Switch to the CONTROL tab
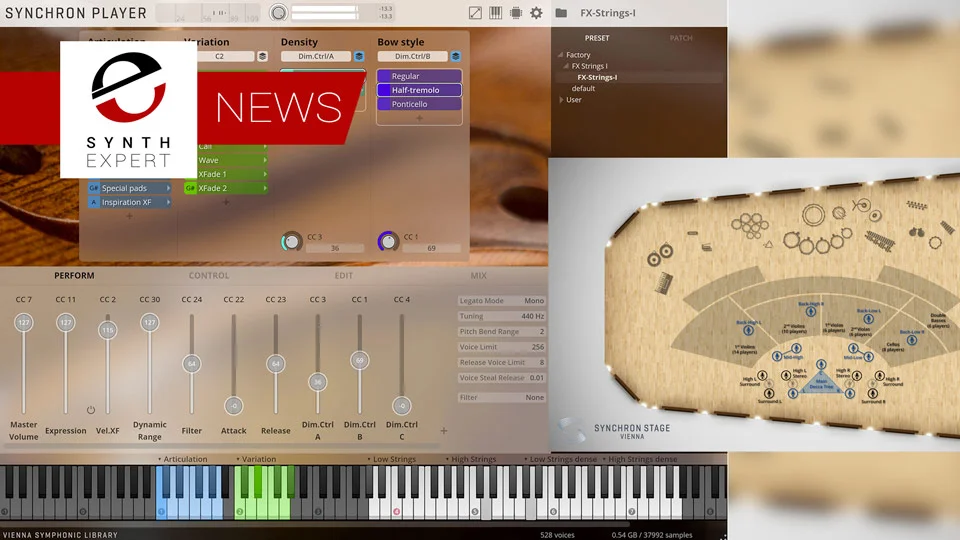The height and width of the screenshot is (540, 960). click(209, 276)
